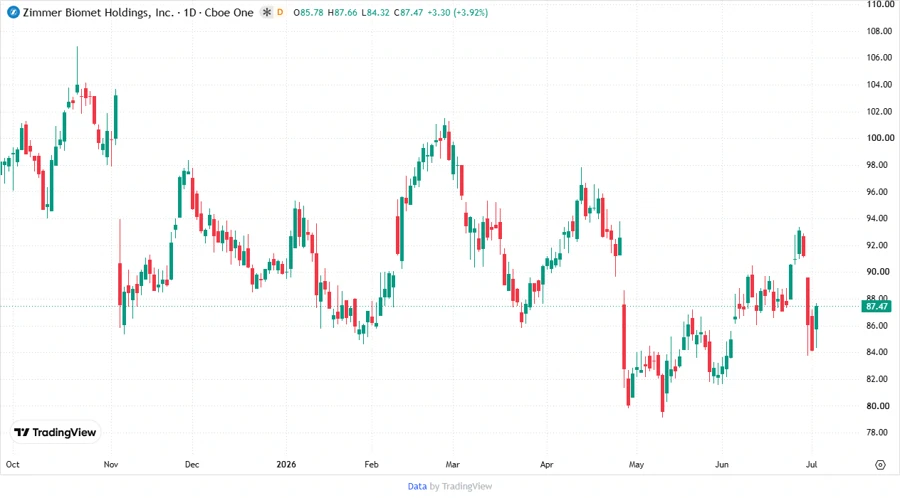Click the market status asterisk icon
Screen dimensions: 900x498
point(266,12)
